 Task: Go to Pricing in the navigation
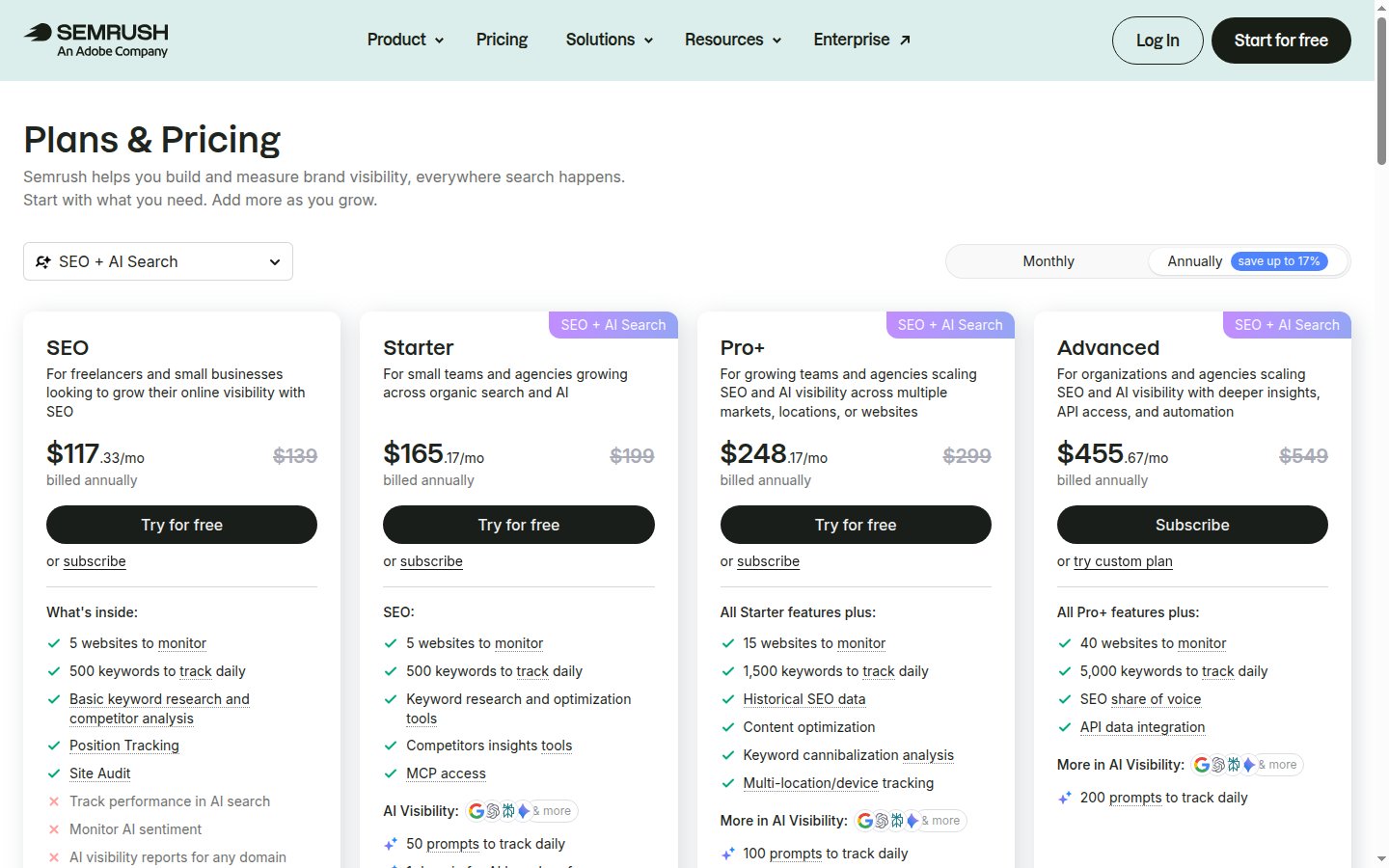pyautogui.click(x=502, y=40)
